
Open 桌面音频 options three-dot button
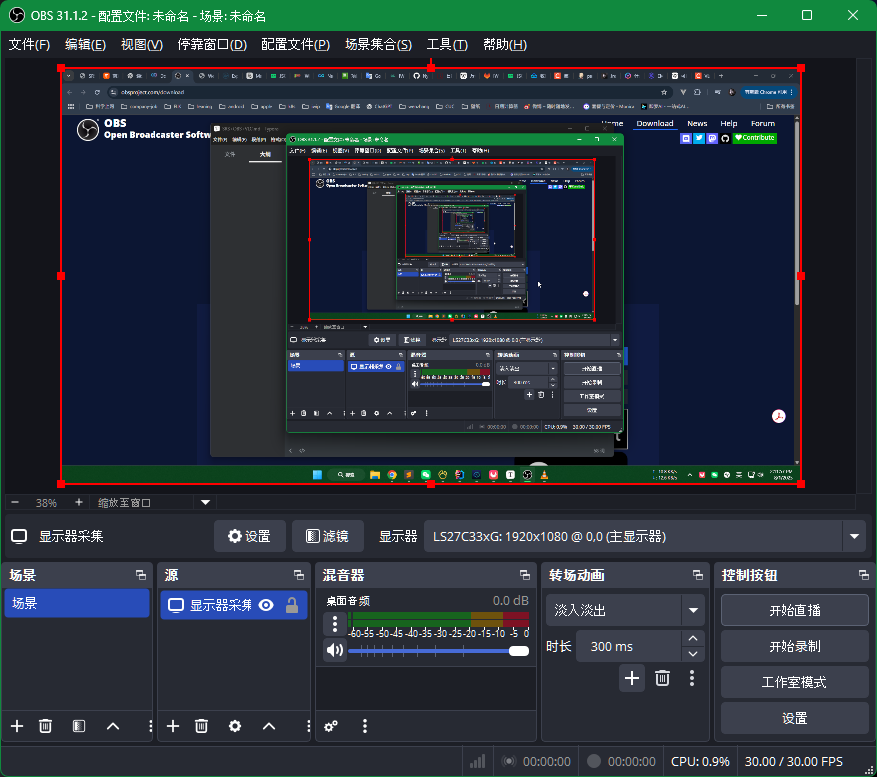(335, 623)
